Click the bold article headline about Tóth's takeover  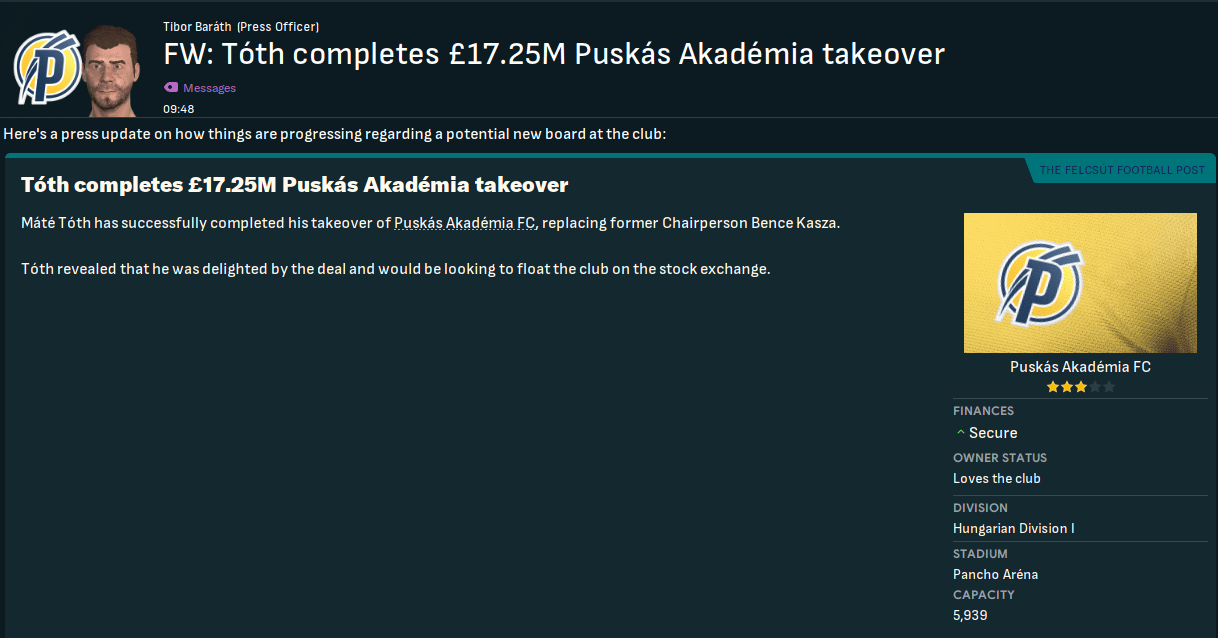point(294,185)
